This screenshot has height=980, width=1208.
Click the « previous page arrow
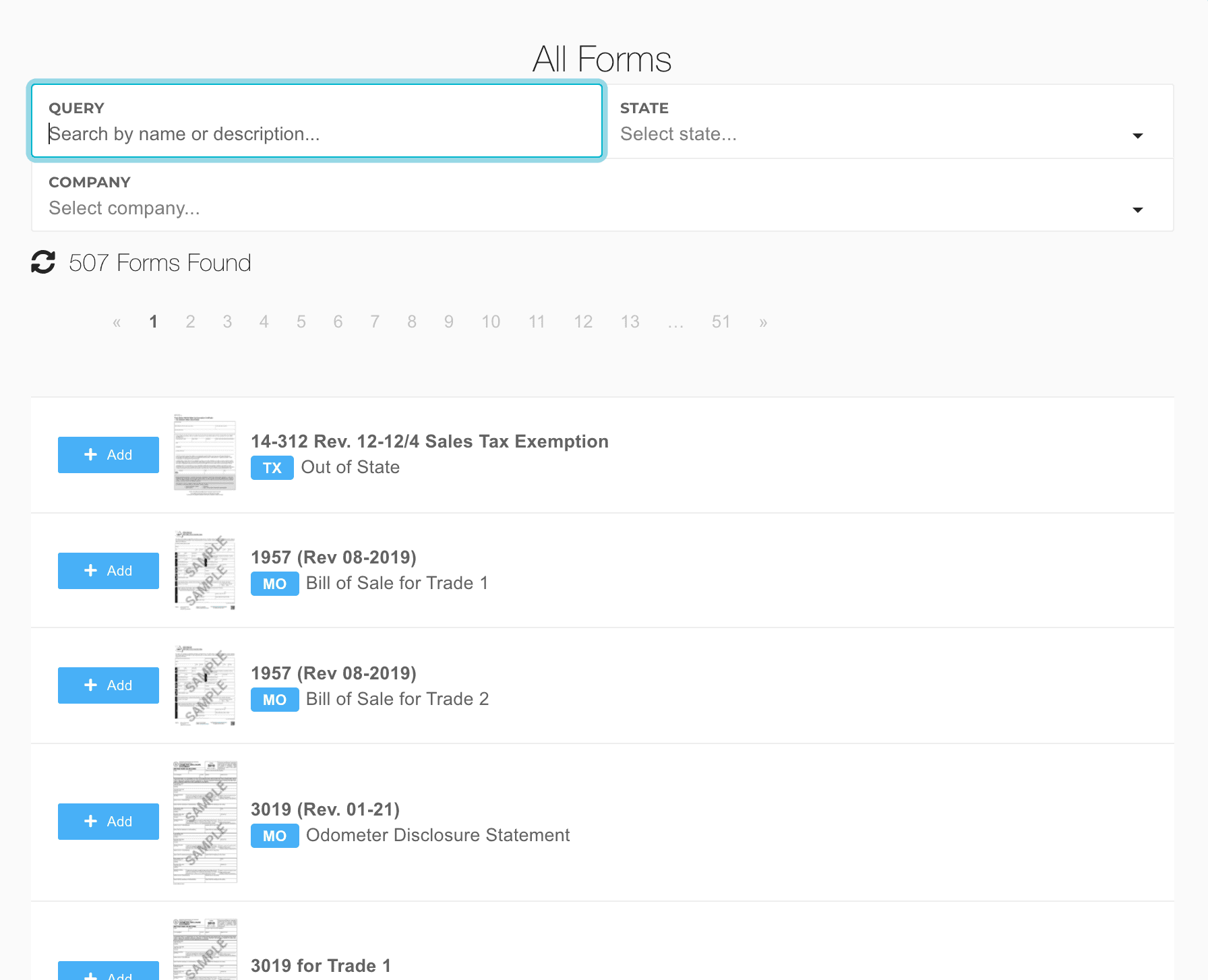point(117,322)
